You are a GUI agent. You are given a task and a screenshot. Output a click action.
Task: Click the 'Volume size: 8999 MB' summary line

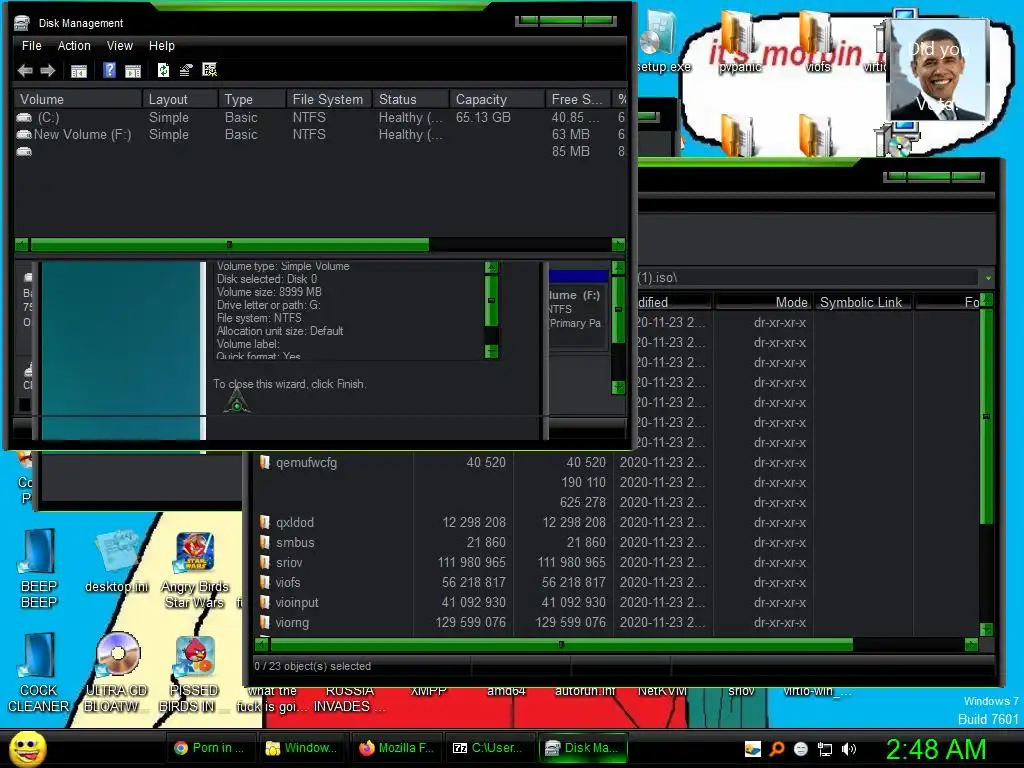[x=269, y=292]
